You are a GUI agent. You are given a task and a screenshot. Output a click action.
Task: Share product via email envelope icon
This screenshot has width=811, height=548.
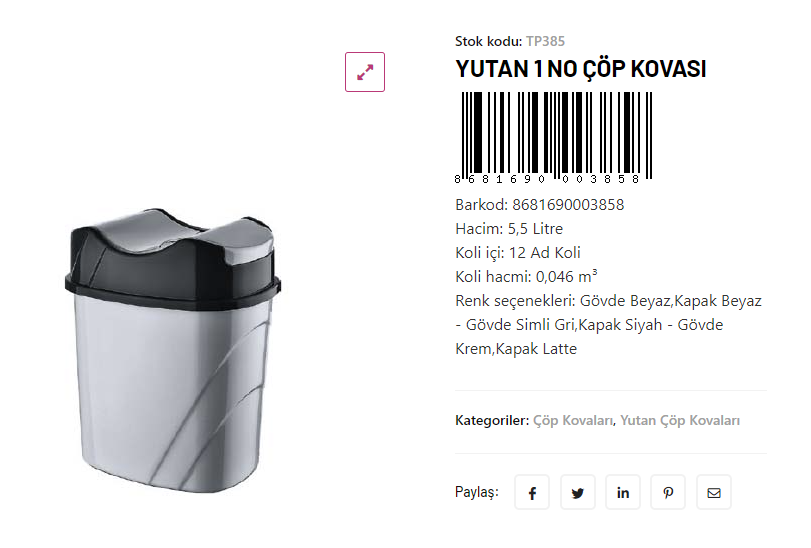point(714,492)
